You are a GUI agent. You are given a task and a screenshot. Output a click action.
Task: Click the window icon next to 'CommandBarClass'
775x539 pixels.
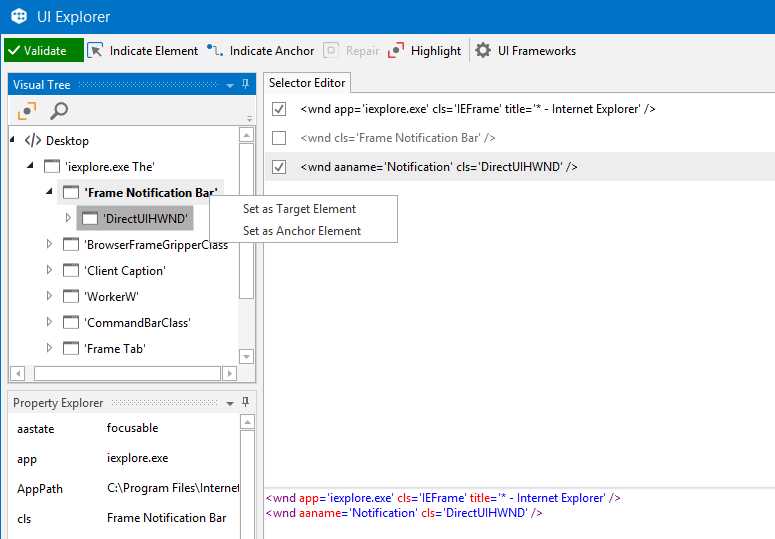(71, 323)
